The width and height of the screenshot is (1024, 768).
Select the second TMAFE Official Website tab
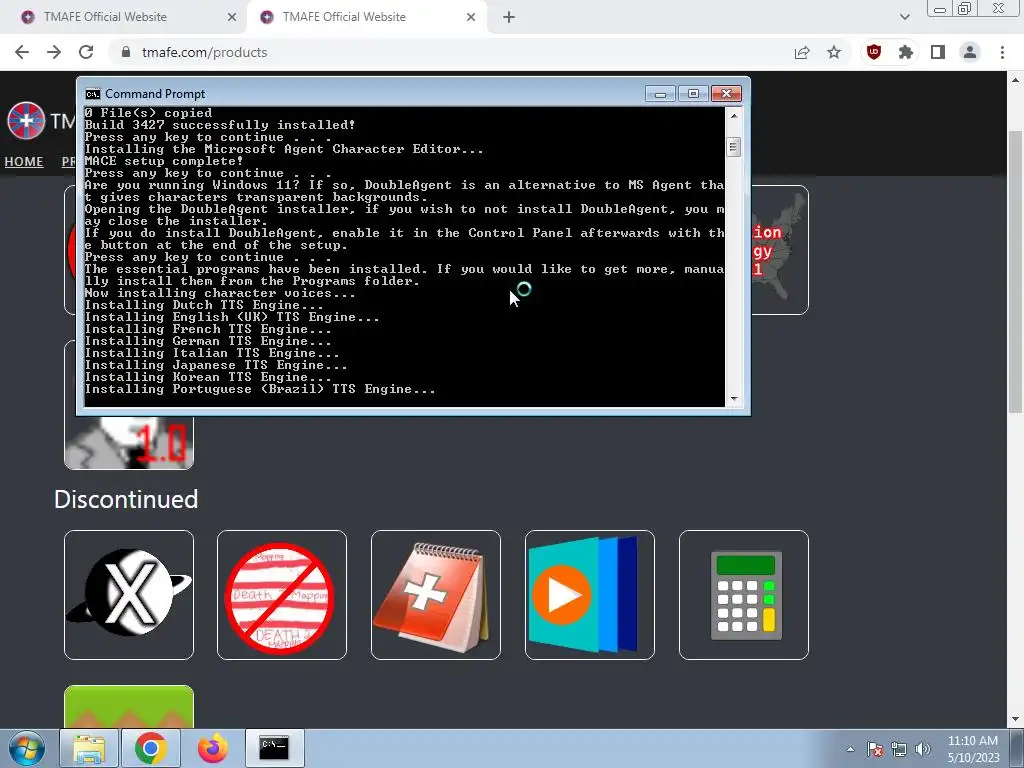click(x=366, y=17)
